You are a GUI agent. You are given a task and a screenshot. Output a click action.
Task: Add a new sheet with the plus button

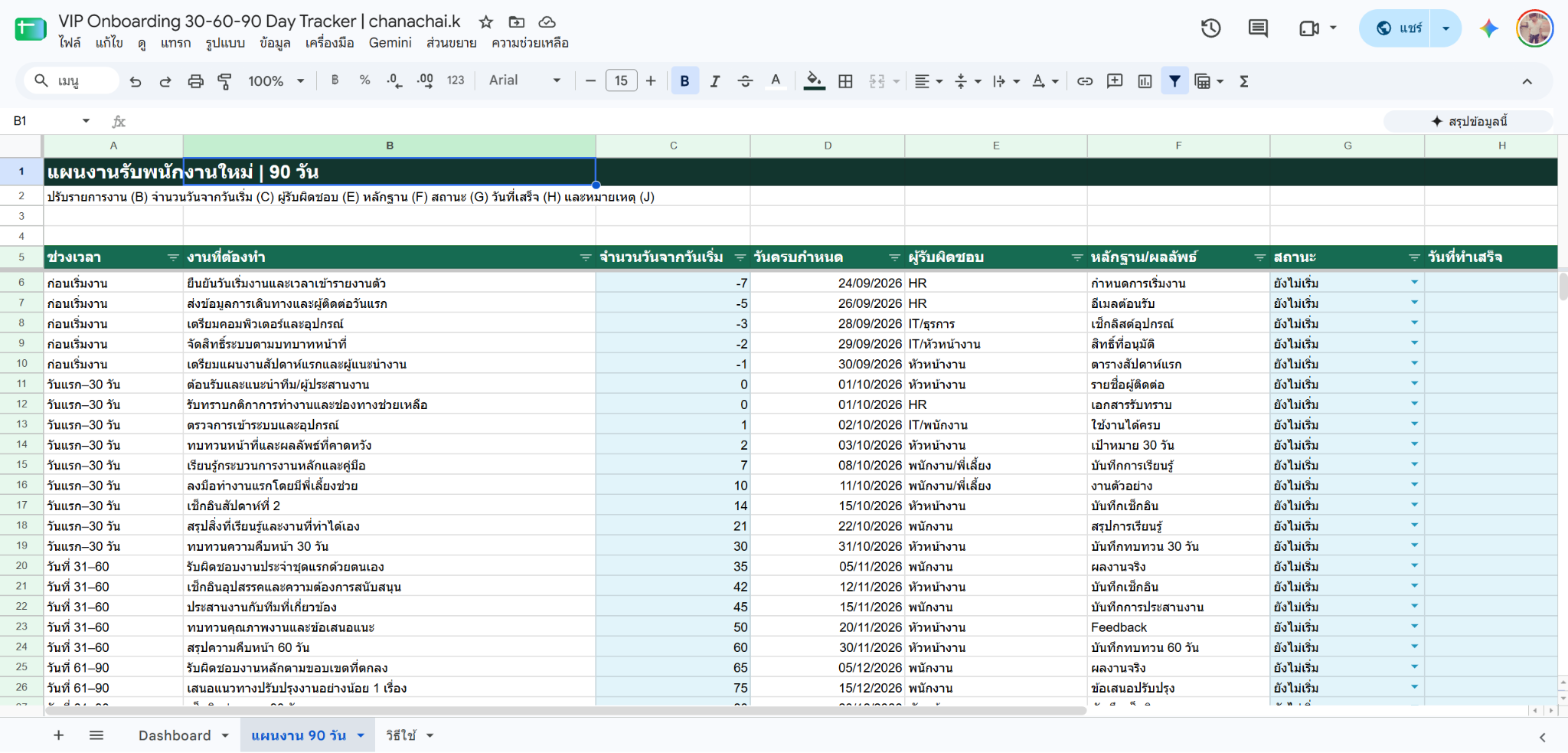point(58,735)
